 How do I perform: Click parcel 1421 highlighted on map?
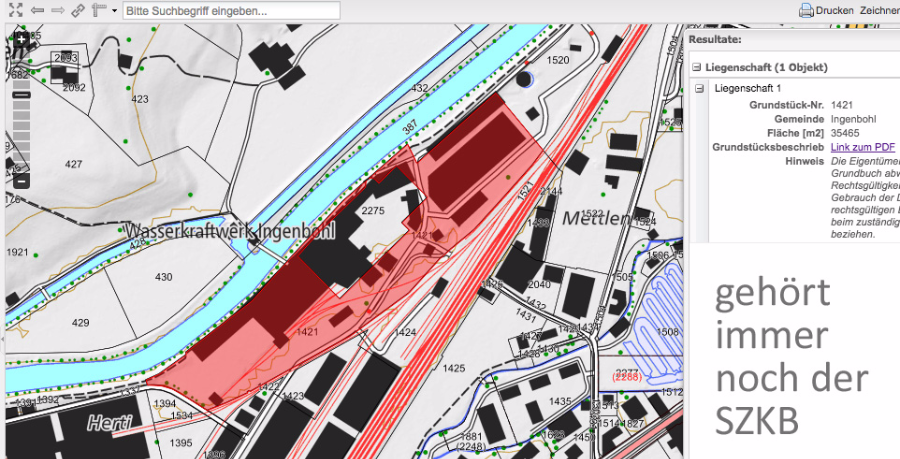pyautogui.click(x=306, y=331)
